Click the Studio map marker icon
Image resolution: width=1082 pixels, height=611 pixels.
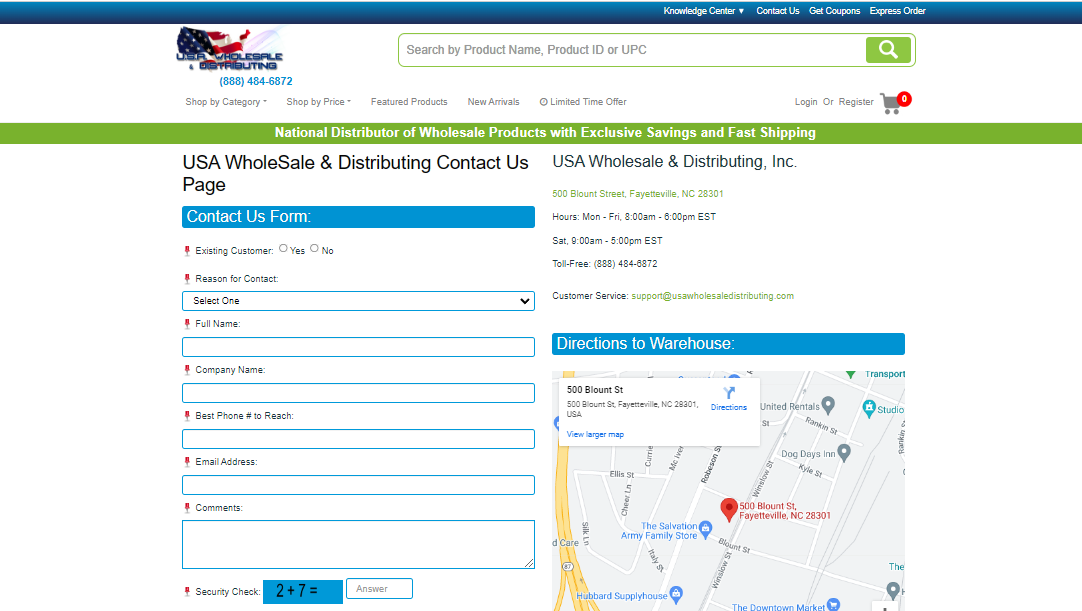click(869, 407)
